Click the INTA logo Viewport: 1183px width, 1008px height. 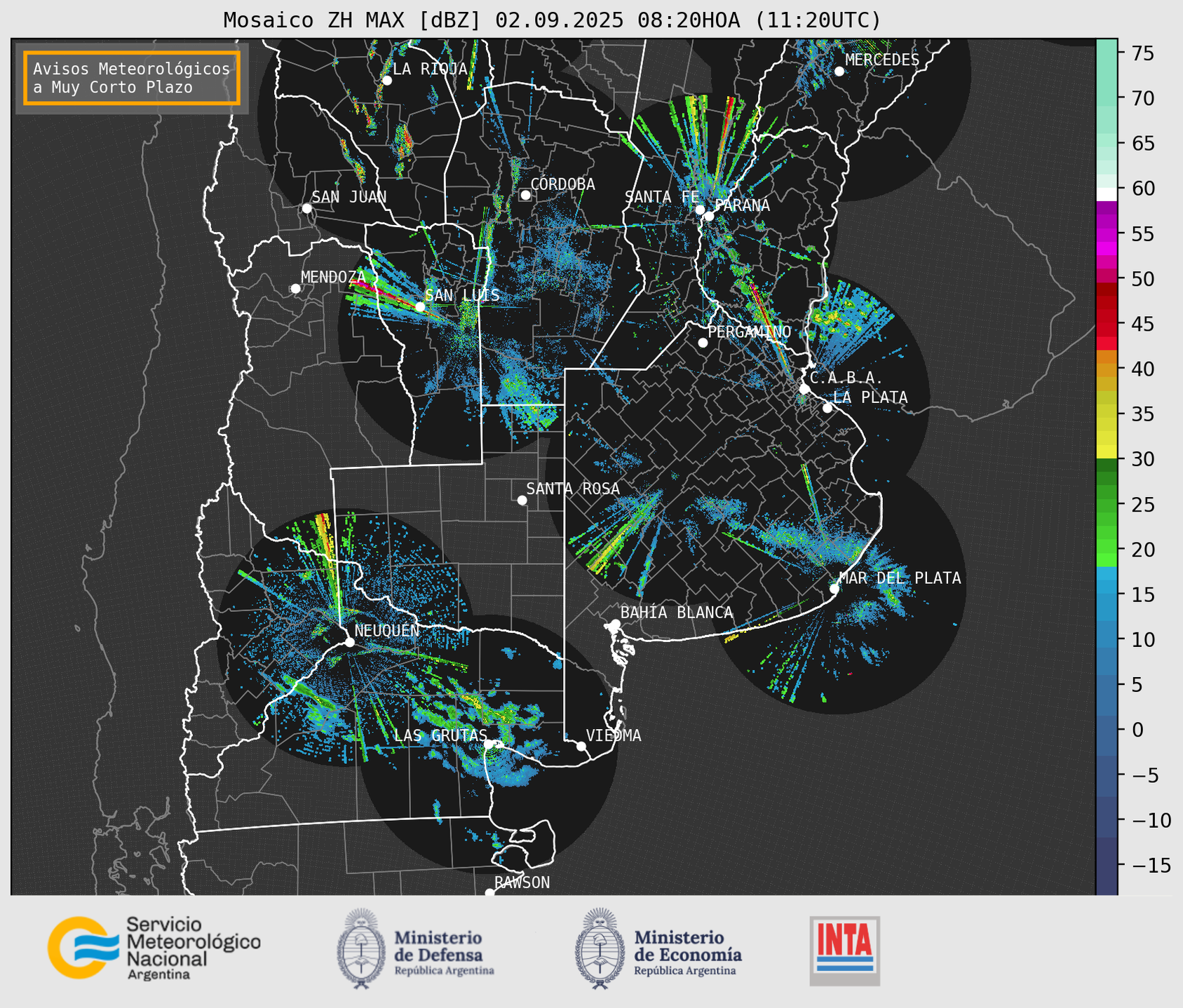click(x=844, y=951)
